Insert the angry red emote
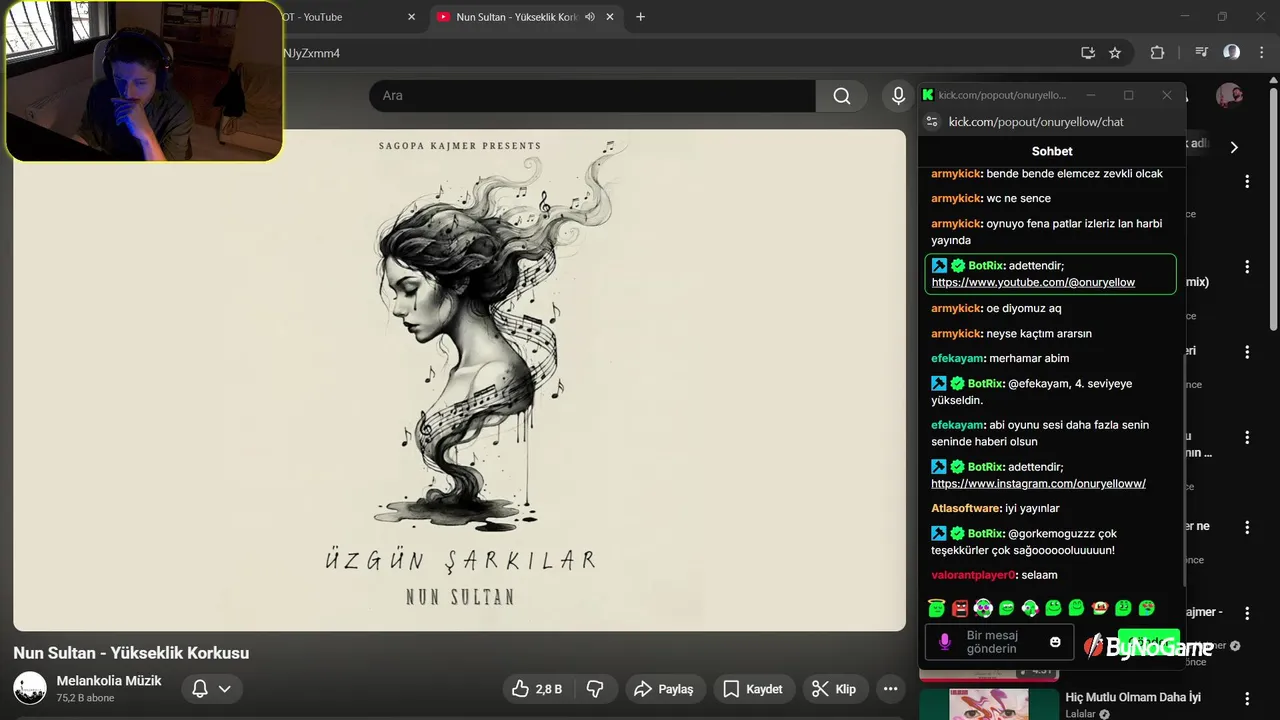The image size is (1280, 720). tap(960, 608)
